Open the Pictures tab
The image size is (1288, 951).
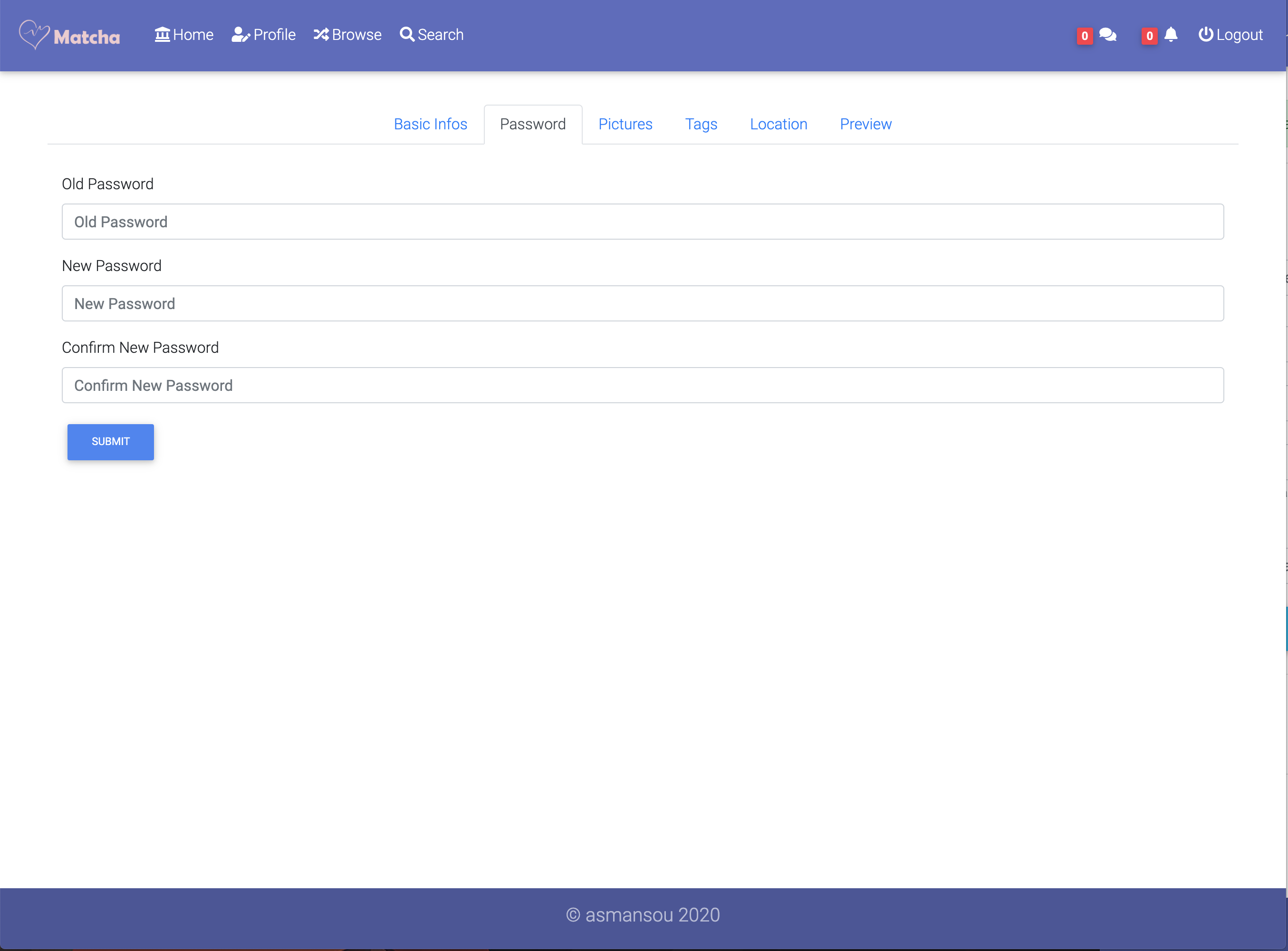(x=625, y=125)
